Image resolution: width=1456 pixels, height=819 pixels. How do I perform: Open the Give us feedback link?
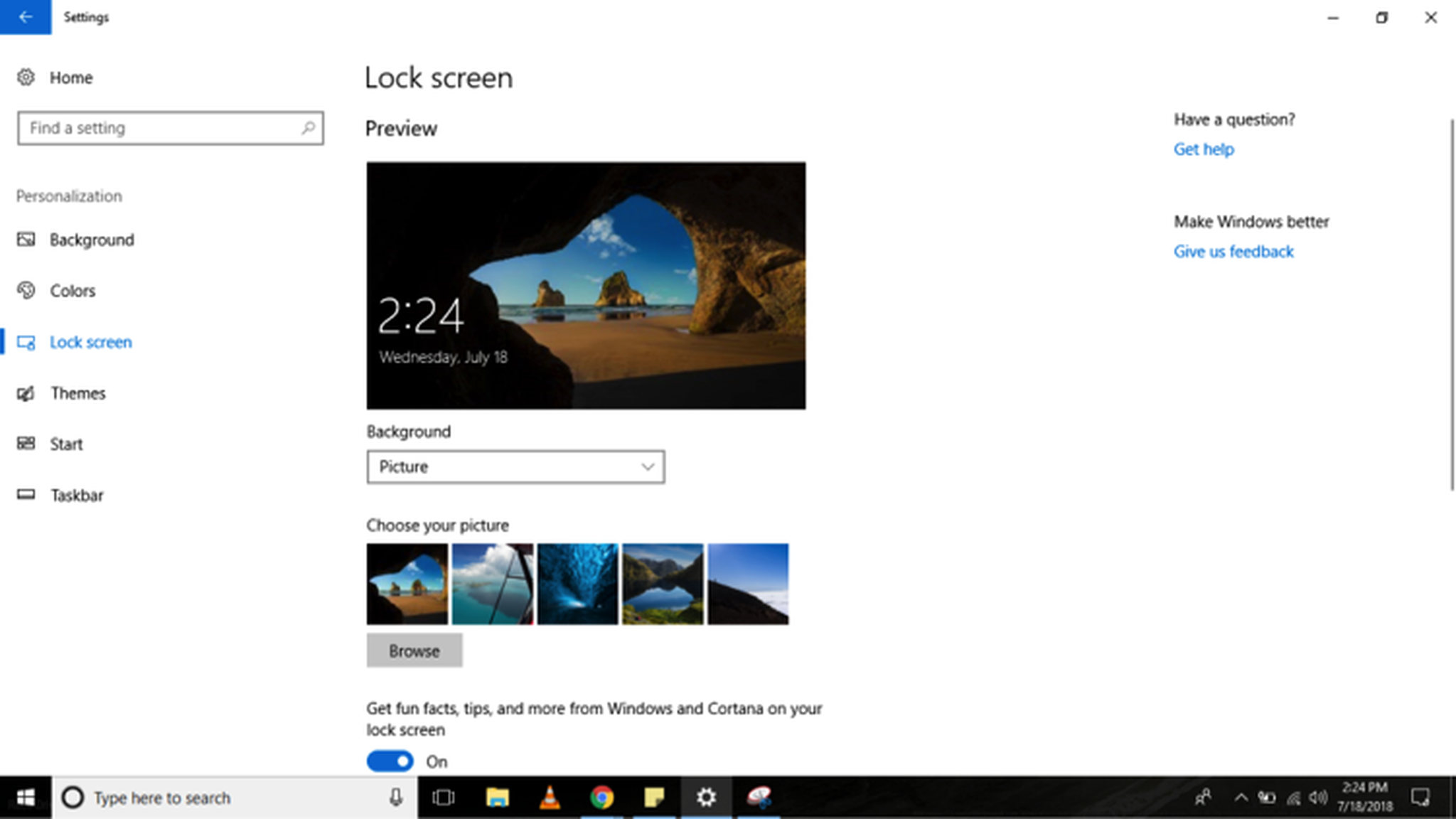click(1233, 251)
